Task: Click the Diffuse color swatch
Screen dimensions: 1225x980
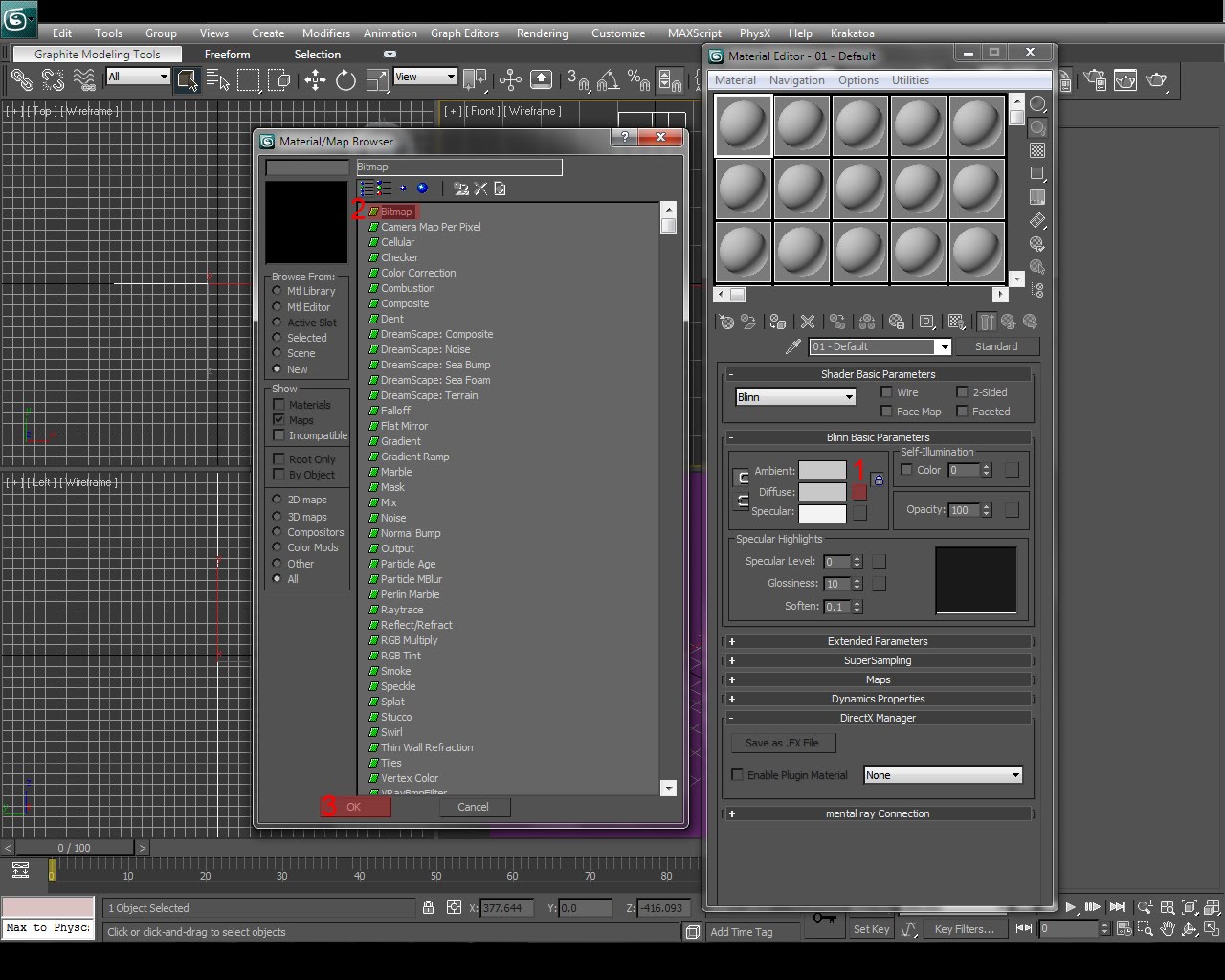Action: pyautogui.click(x=822, y=491)
